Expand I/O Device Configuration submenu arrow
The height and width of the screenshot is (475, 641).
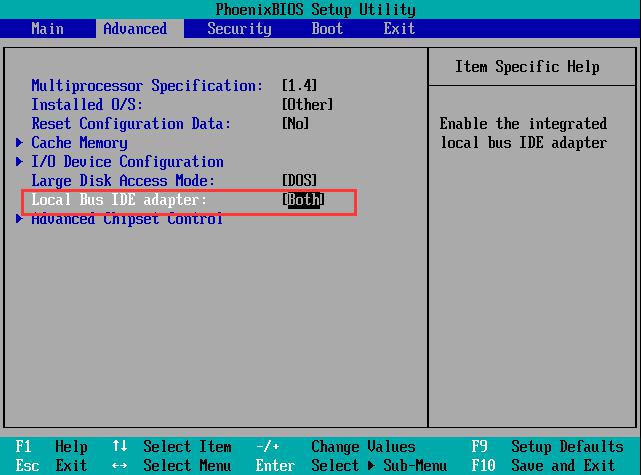[19, 161]
